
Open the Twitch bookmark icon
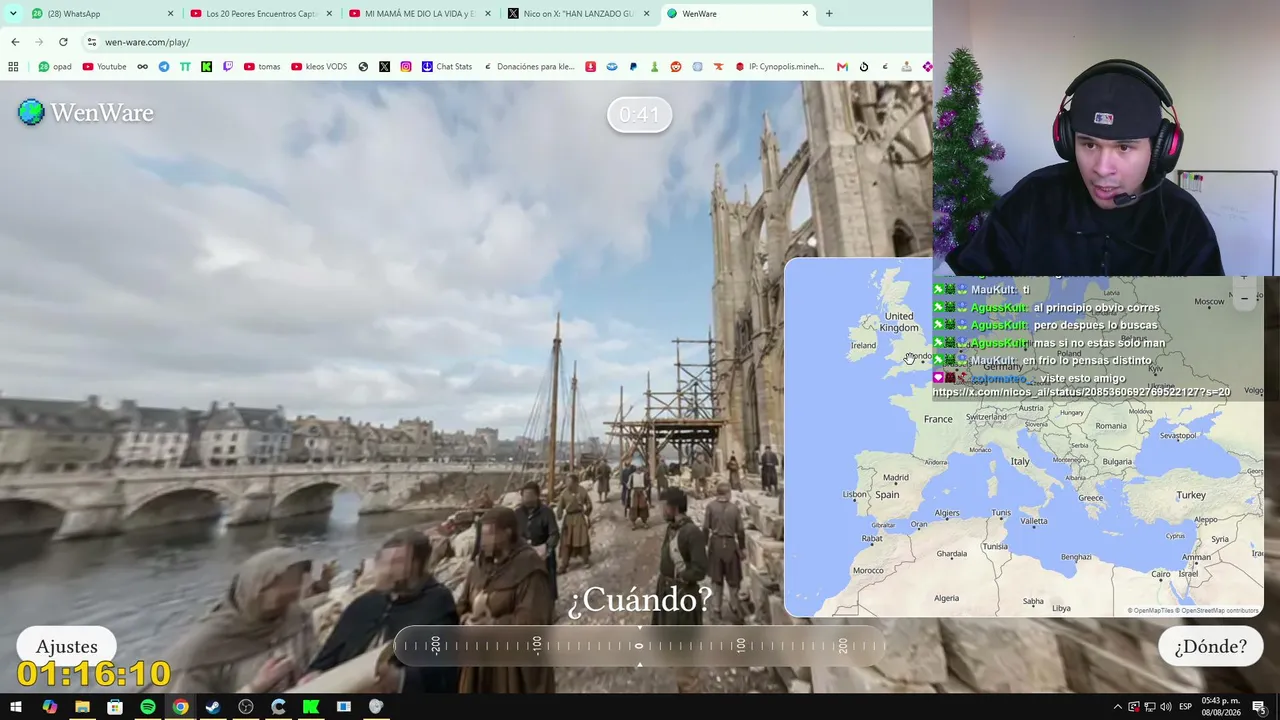click(x=228, y=67)
